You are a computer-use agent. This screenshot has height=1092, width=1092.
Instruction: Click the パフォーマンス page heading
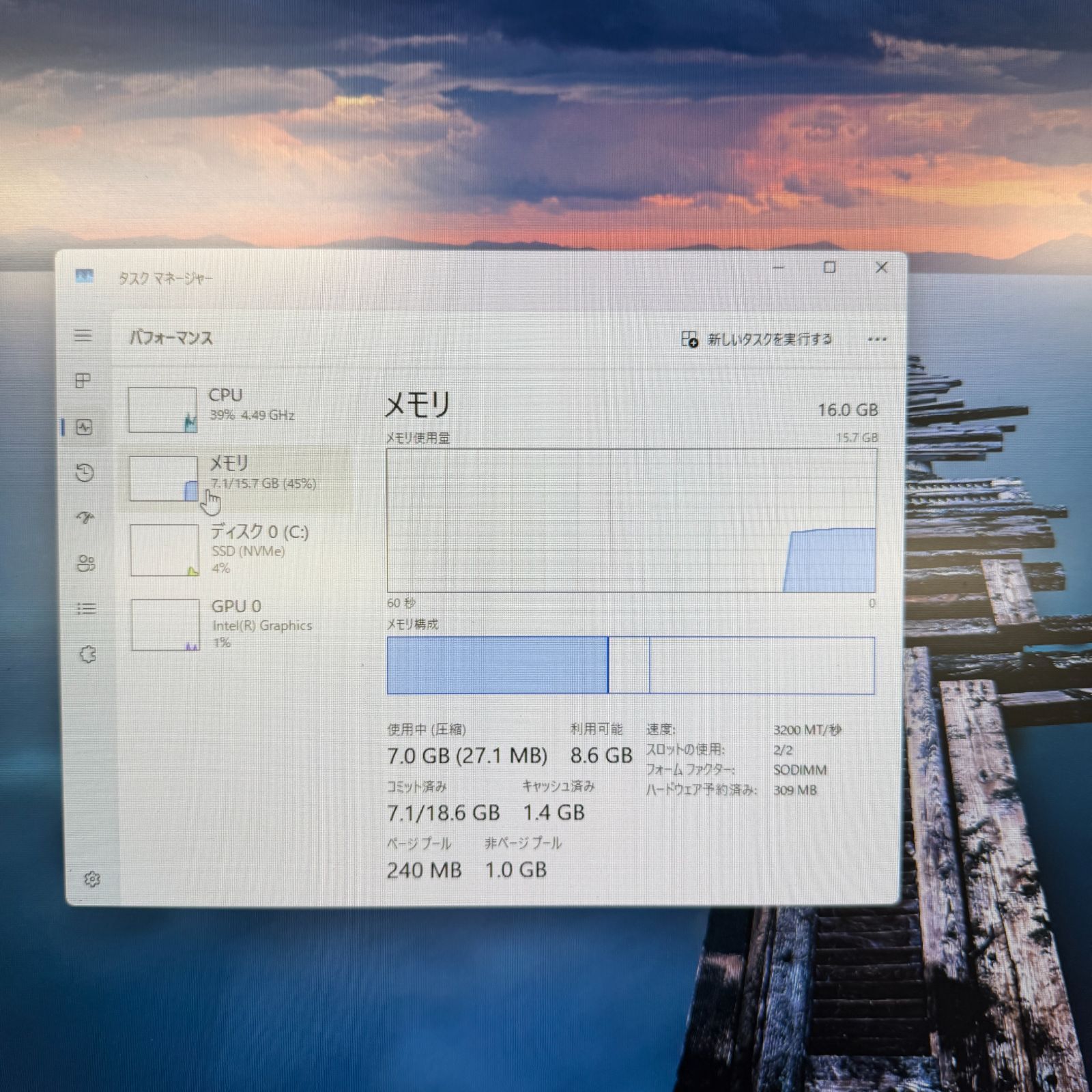pos(171,338)
